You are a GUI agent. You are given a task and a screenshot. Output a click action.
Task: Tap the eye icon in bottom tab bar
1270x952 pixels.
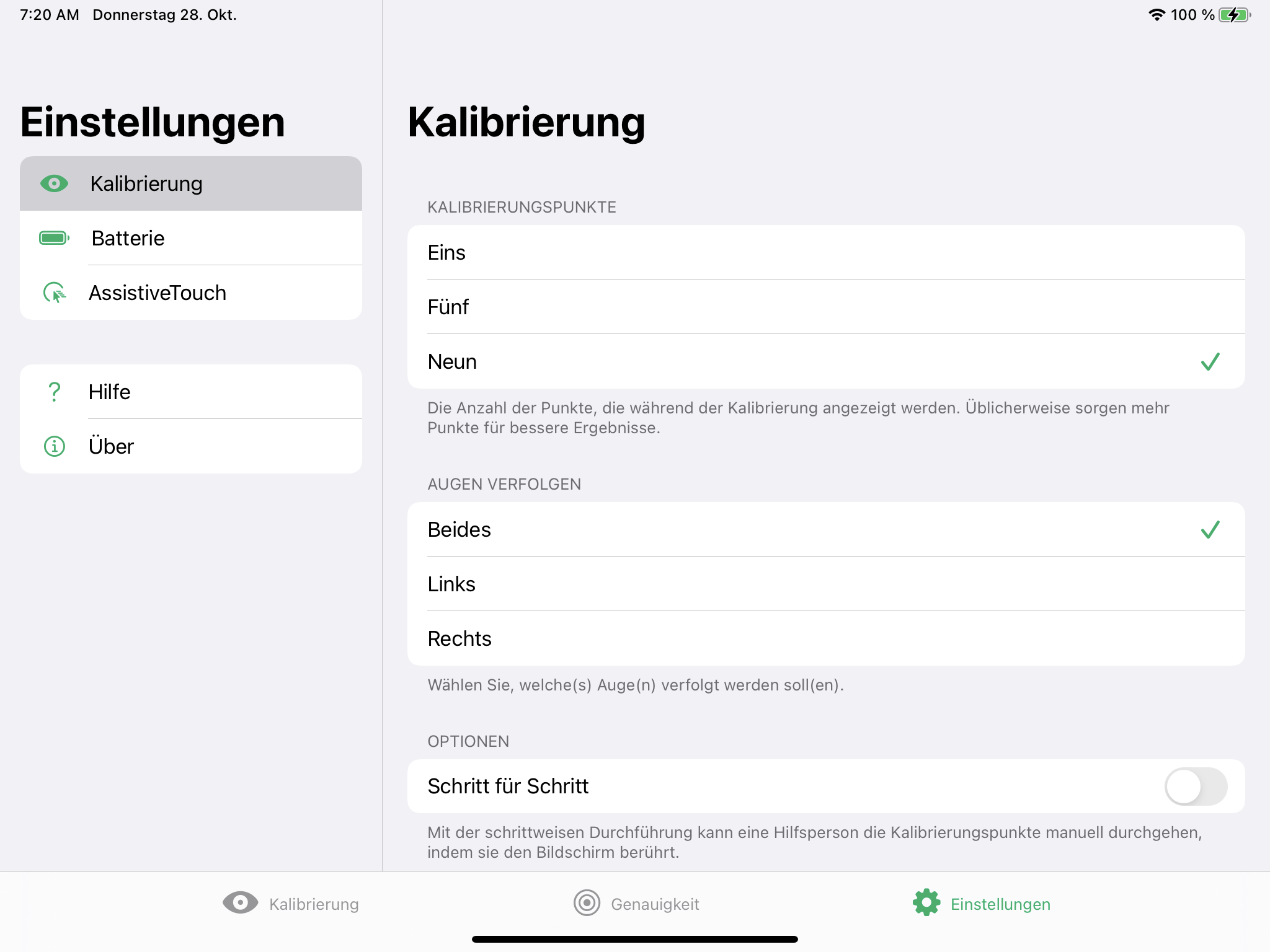tap(240, 903)
